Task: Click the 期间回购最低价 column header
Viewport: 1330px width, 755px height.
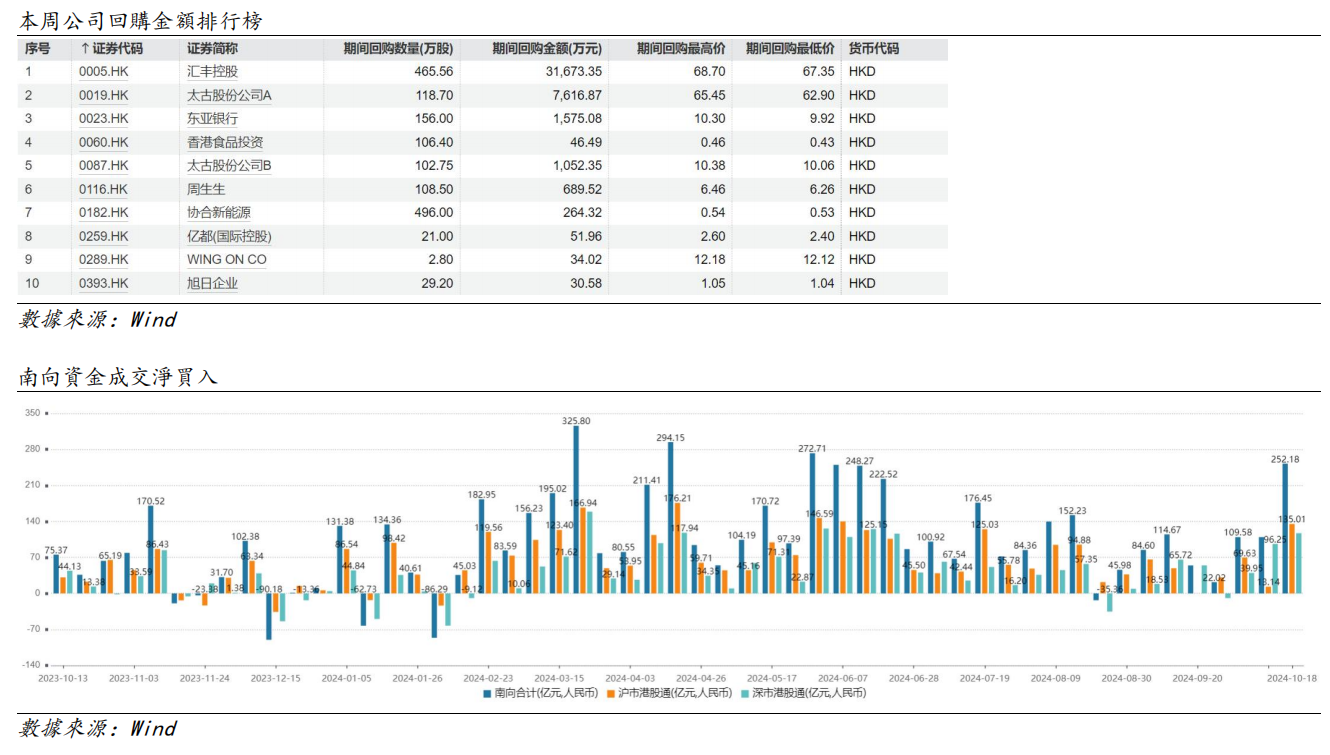Action: [x=790, y=48]
